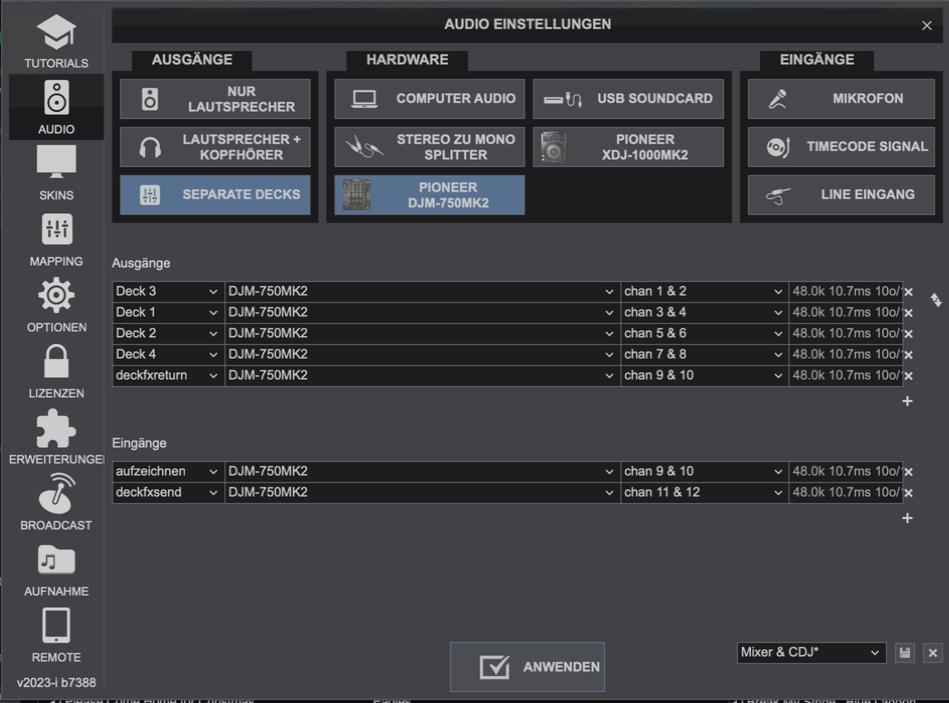Open device dropdown for deckfxsend row
The image size is (949, 703).
coord(422,492)
